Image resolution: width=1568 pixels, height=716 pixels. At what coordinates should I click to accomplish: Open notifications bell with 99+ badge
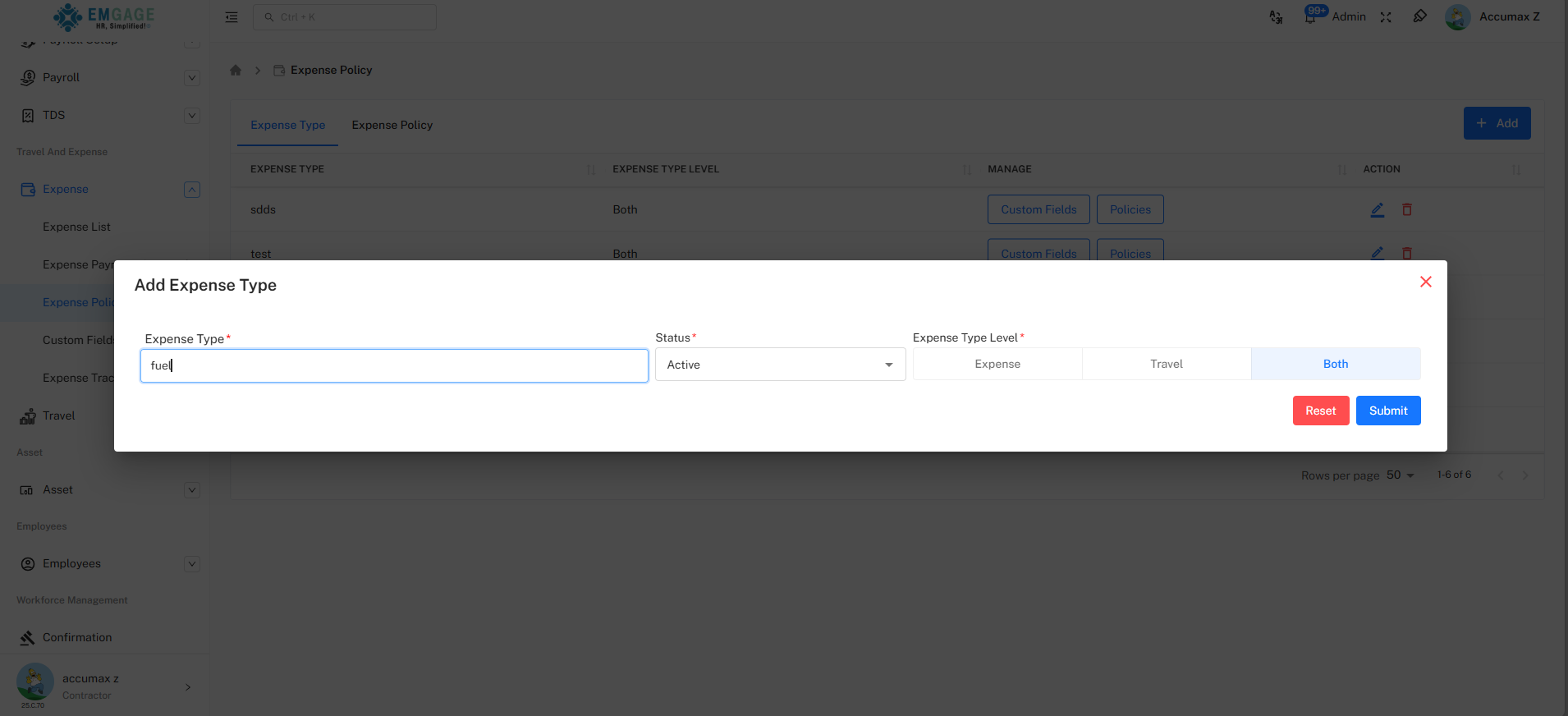pyautogui.click(x=1312, y=16)
